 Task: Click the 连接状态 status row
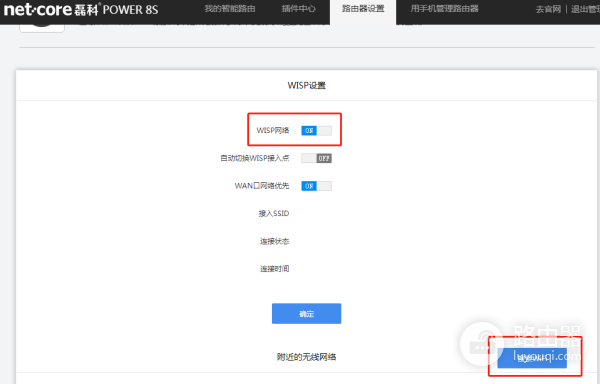274,241
